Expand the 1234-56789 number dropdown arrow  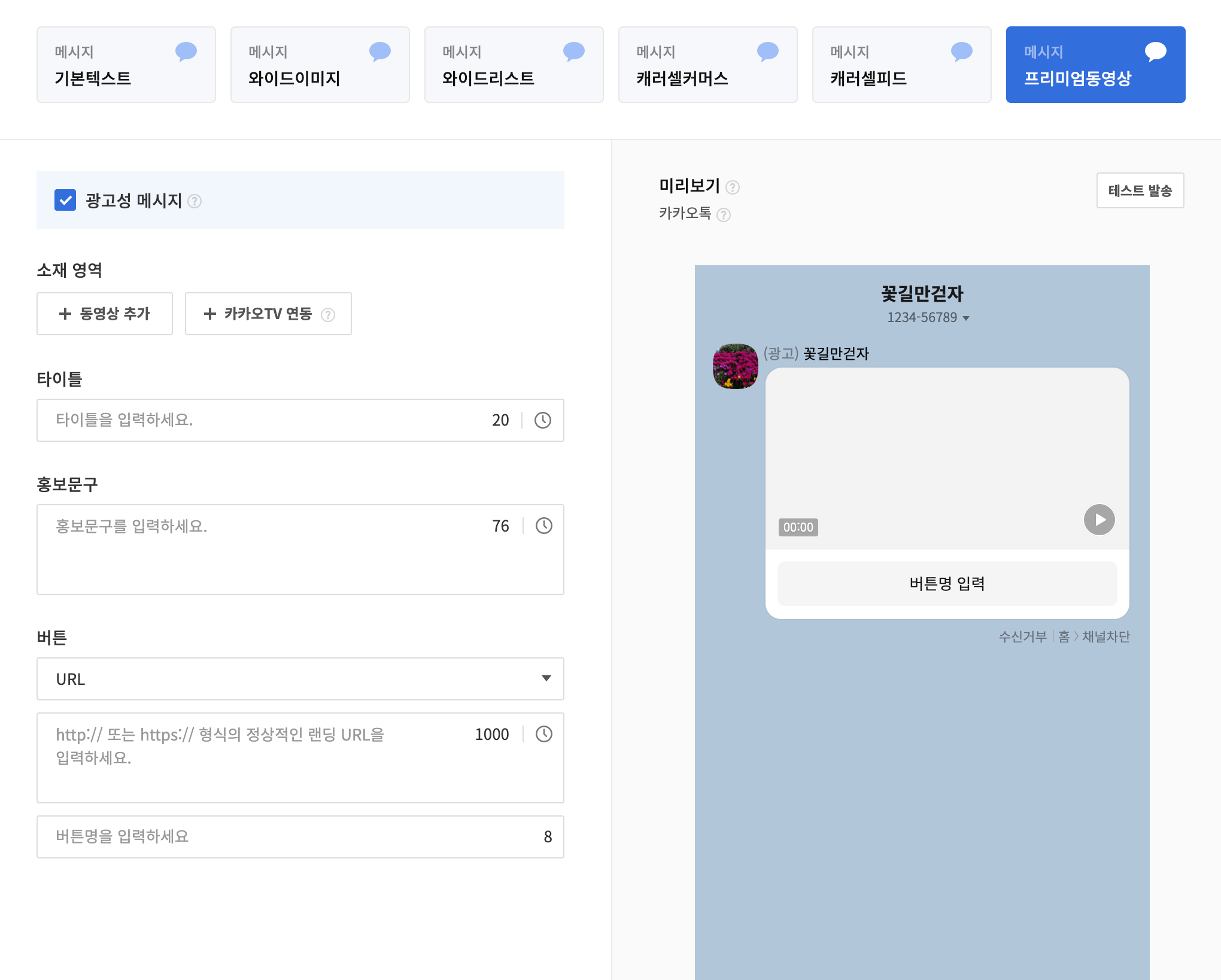[x=965, y=318]
